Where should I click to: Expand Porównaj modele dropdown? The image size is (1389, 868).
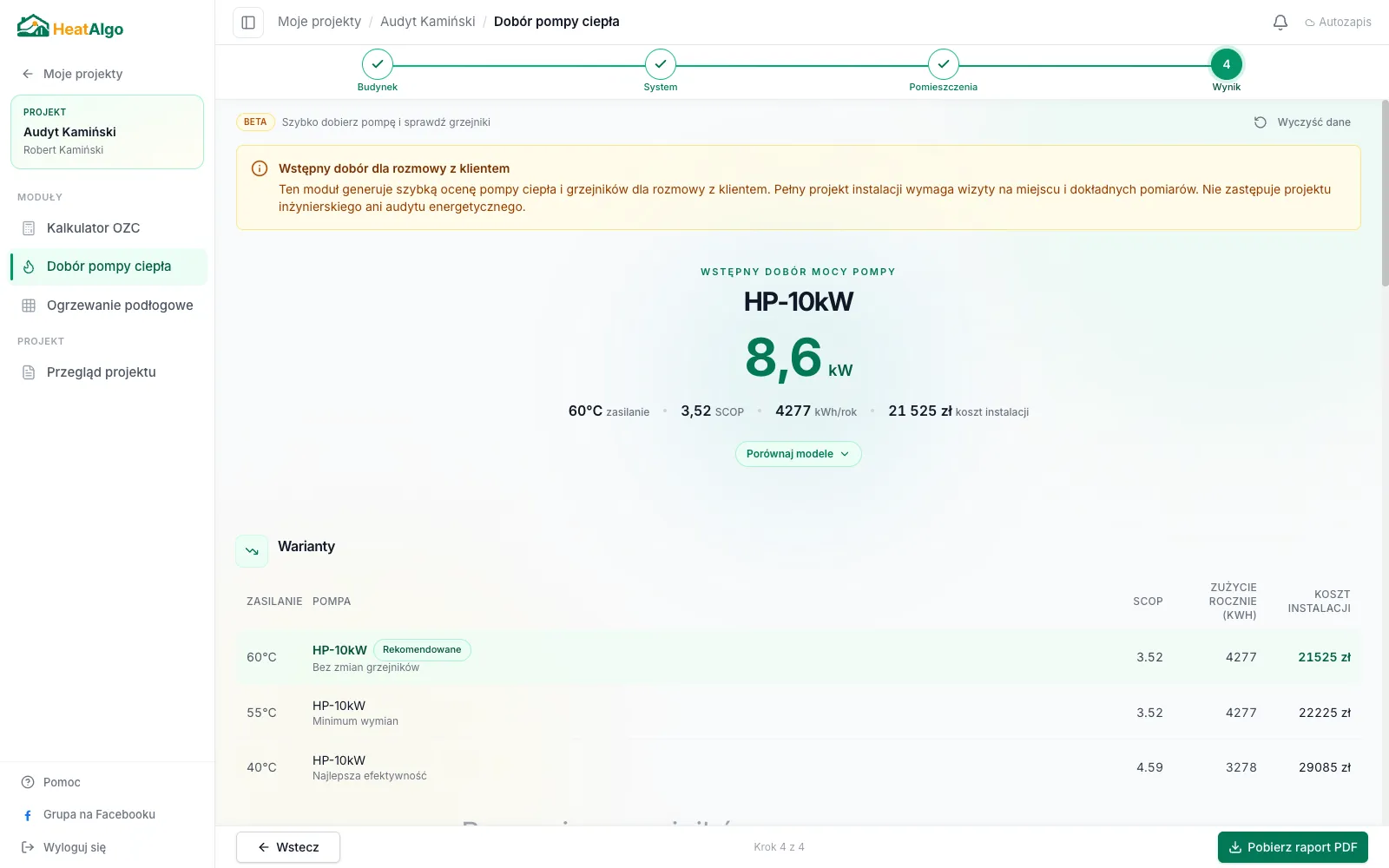tap(799, 454)
